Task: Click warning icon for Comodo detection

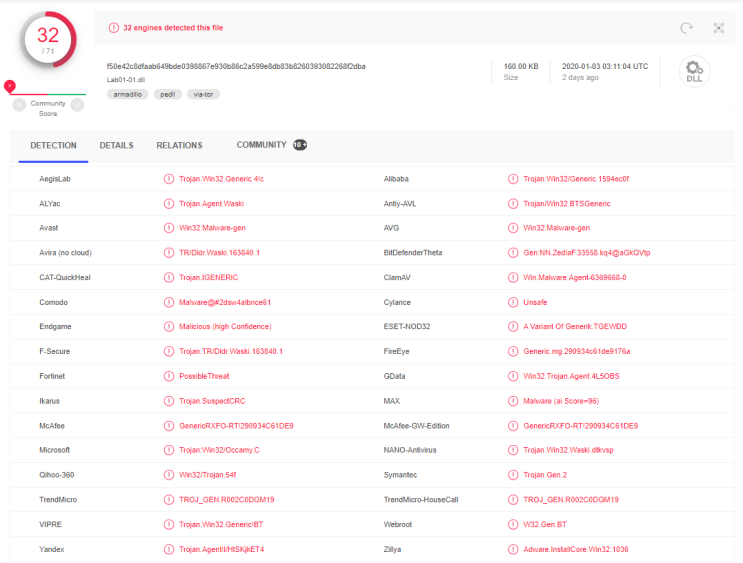Action: (169, 302)
